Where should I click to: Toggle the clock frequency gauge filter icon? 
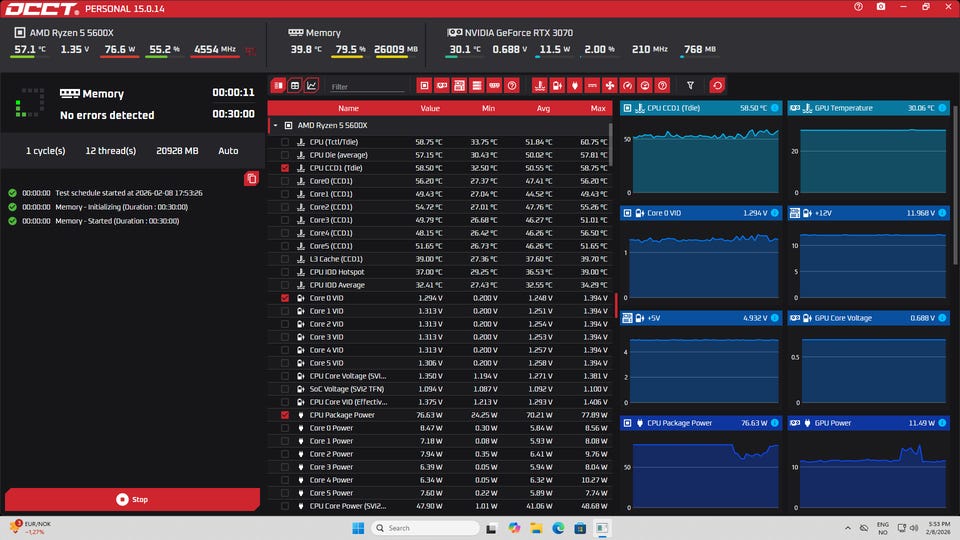pyautogui.click(x=628, y=86)
